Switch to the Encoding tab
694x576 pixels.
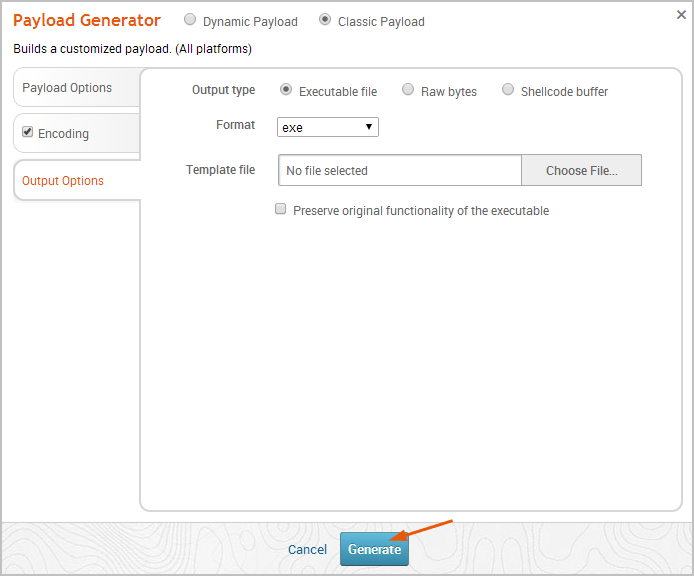tap(64, 134)
